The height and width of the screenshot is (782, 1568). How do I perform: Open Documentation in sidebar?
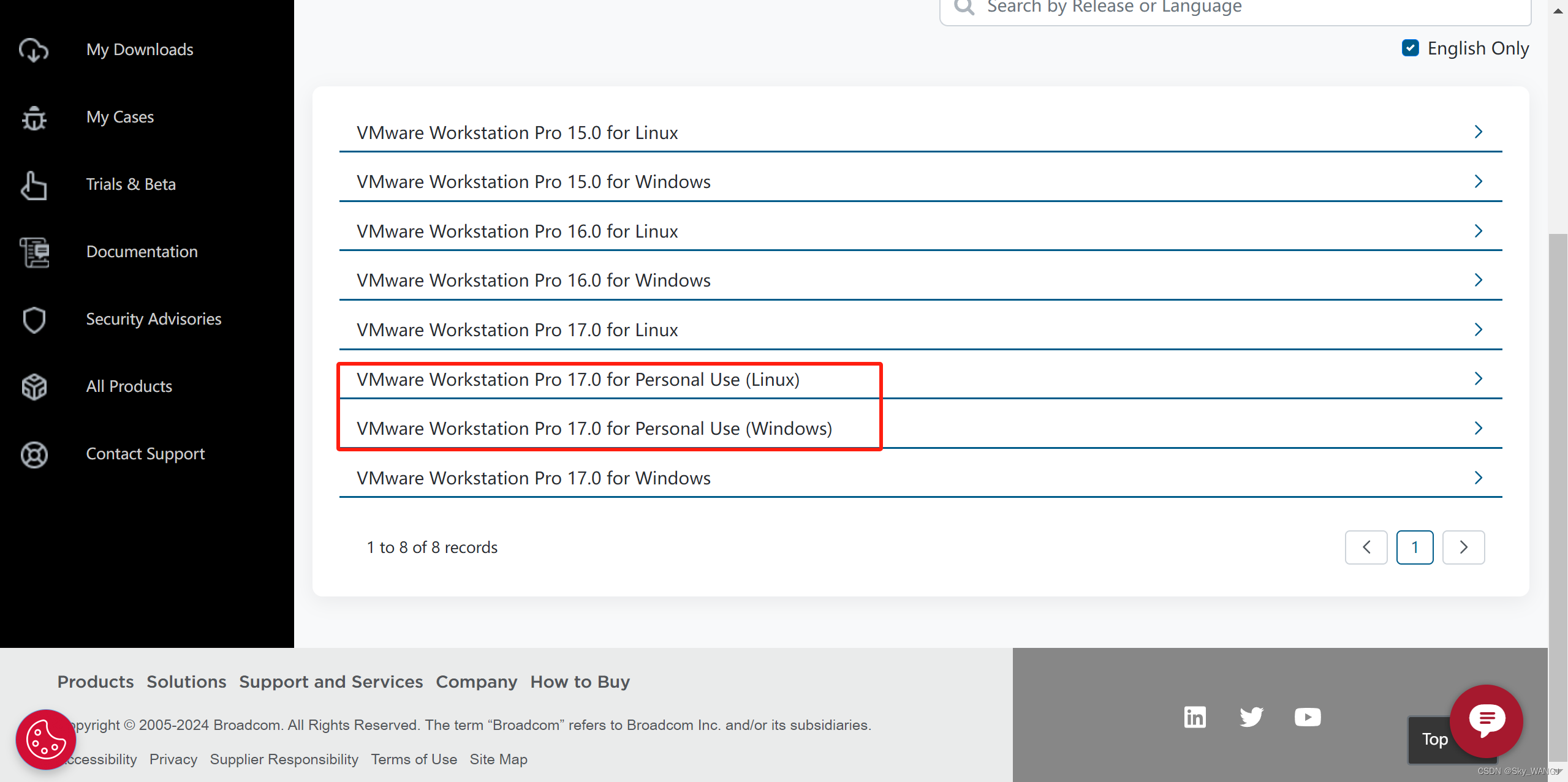point(142,252)
